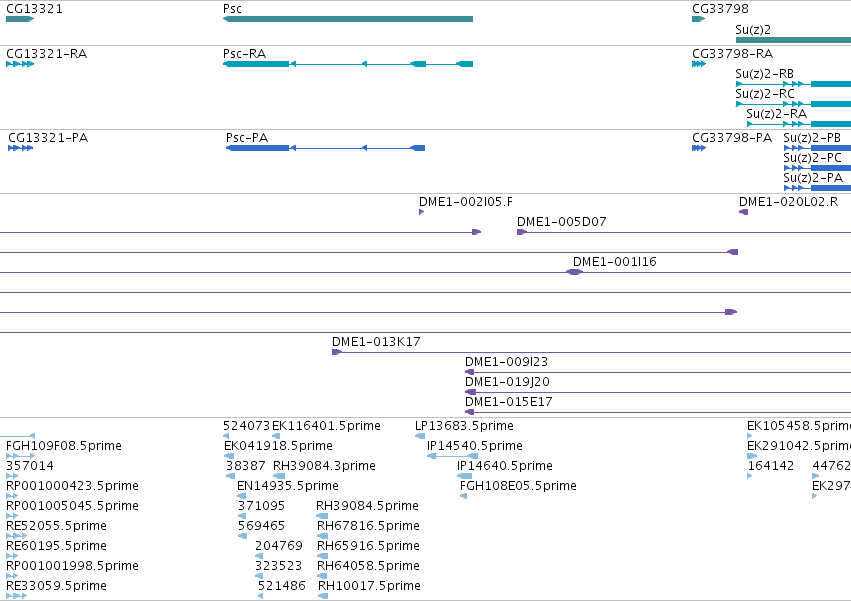Click the DME1-002I05.F arrow marker

point(422,212)
